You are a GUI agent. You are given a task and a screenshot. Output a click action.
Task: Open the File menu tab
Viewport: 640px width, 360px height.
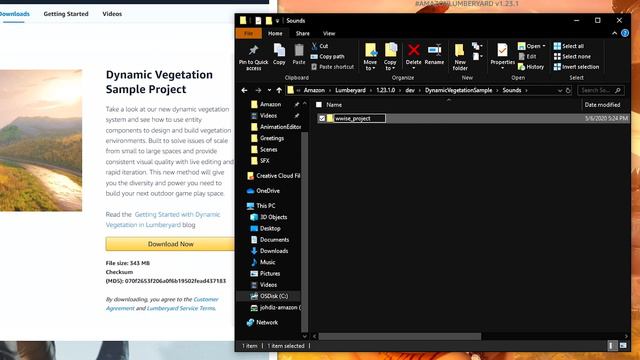249,33
